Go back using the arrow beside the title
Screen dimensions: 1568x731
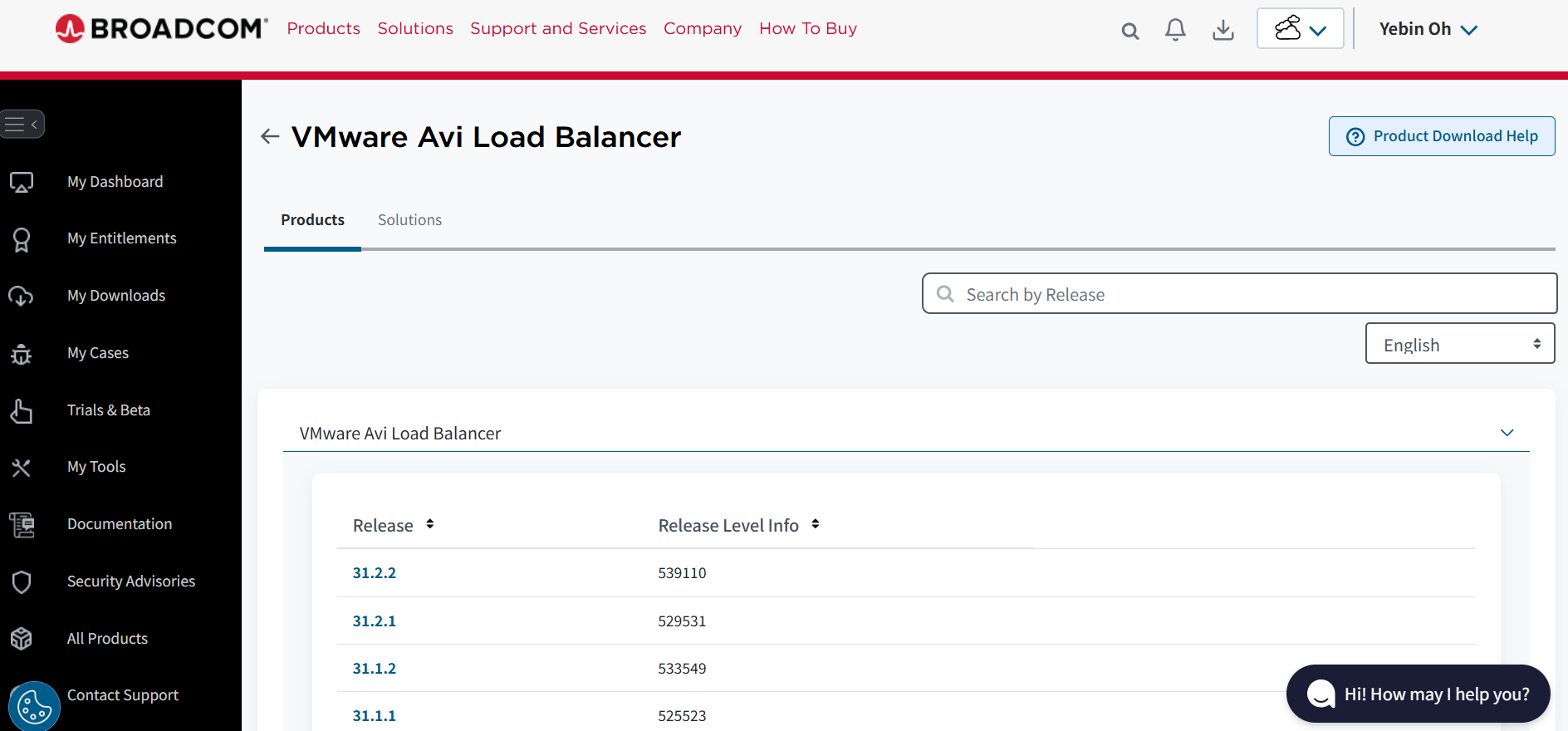[x=270, y=136]
